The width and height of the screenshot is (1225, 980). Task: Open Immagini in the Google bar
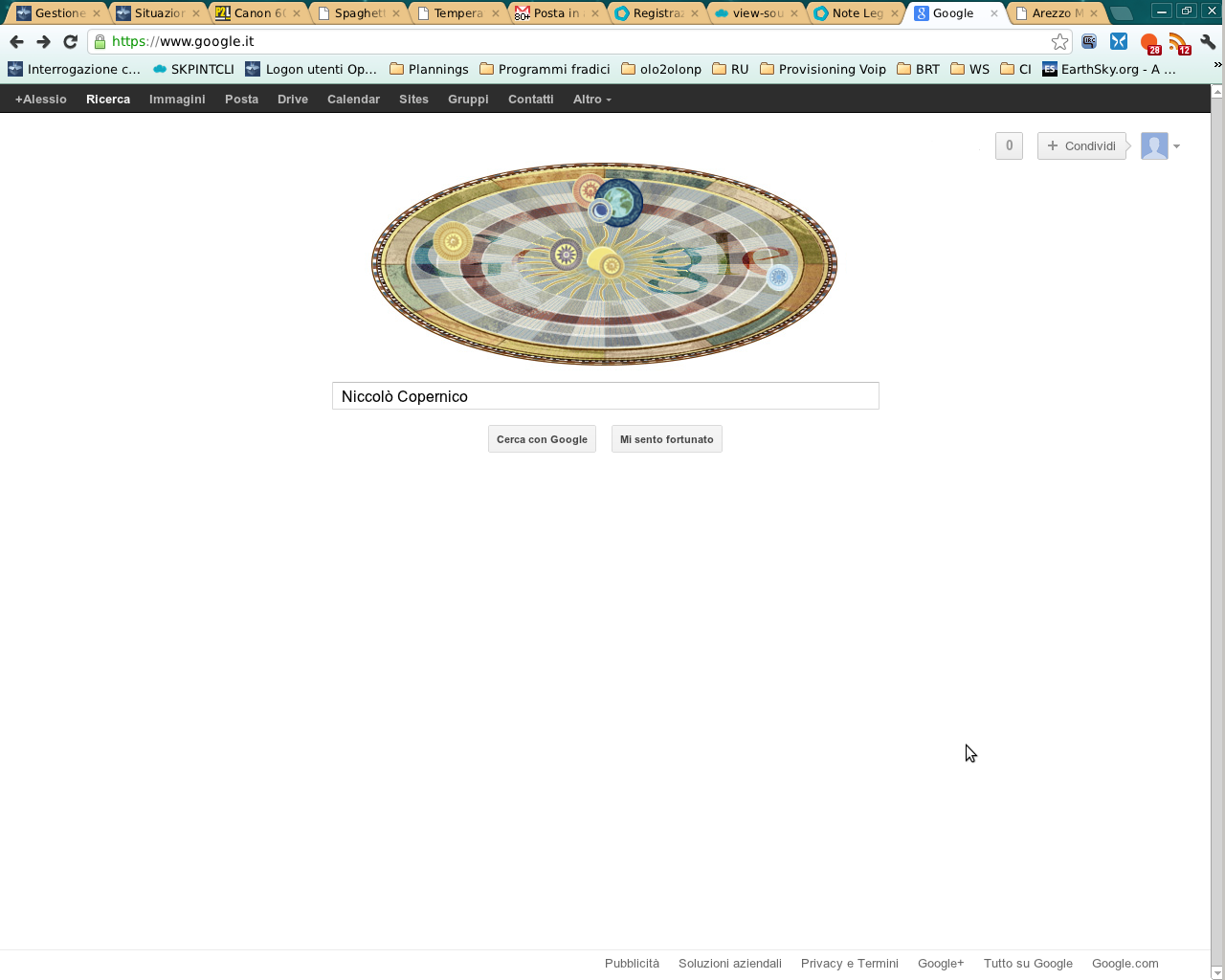click(x=177, y=99)
